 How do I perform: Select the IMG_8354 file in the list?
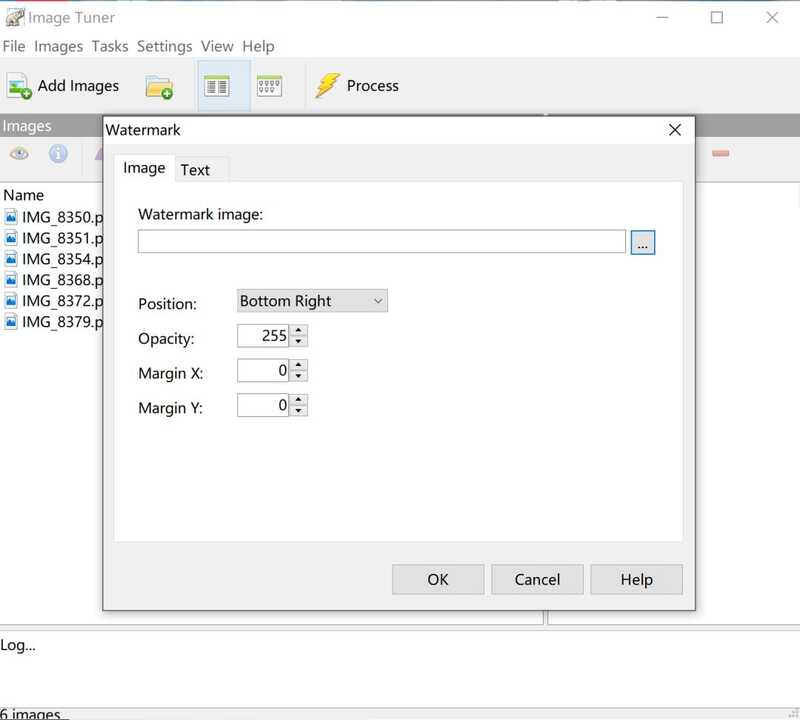(54, 259)
